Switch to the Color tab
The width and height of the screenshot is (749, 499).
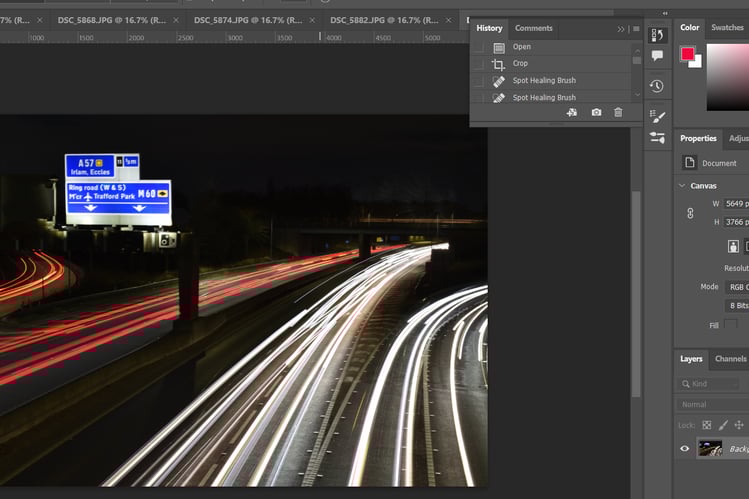(x=689, y=28)
